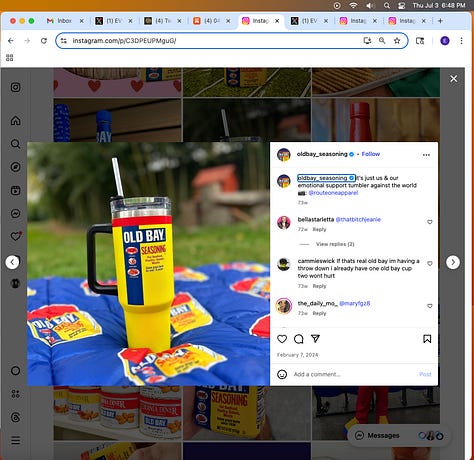The image size is (474, 460).
Task: Open Instagram search in the sidebar
Action: pos(15,144)
